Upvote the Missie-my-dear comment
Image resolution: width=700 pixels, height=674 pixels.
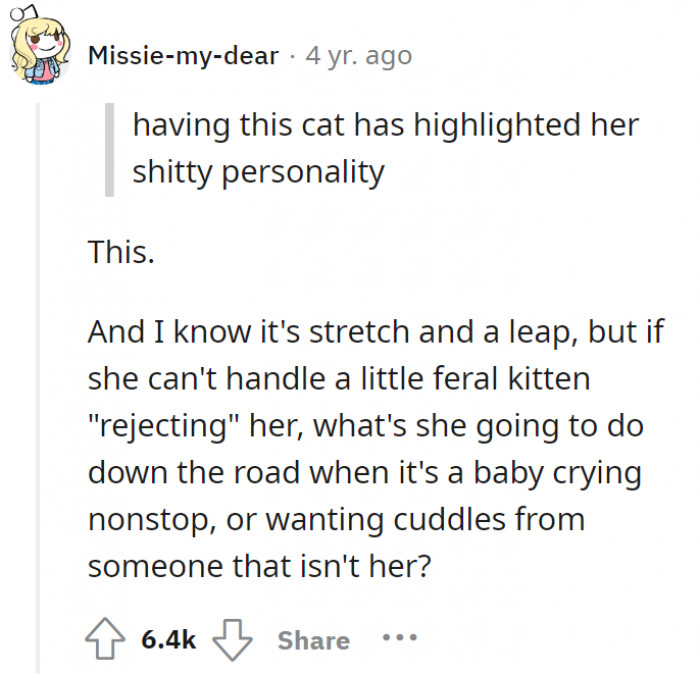(105, 640)
